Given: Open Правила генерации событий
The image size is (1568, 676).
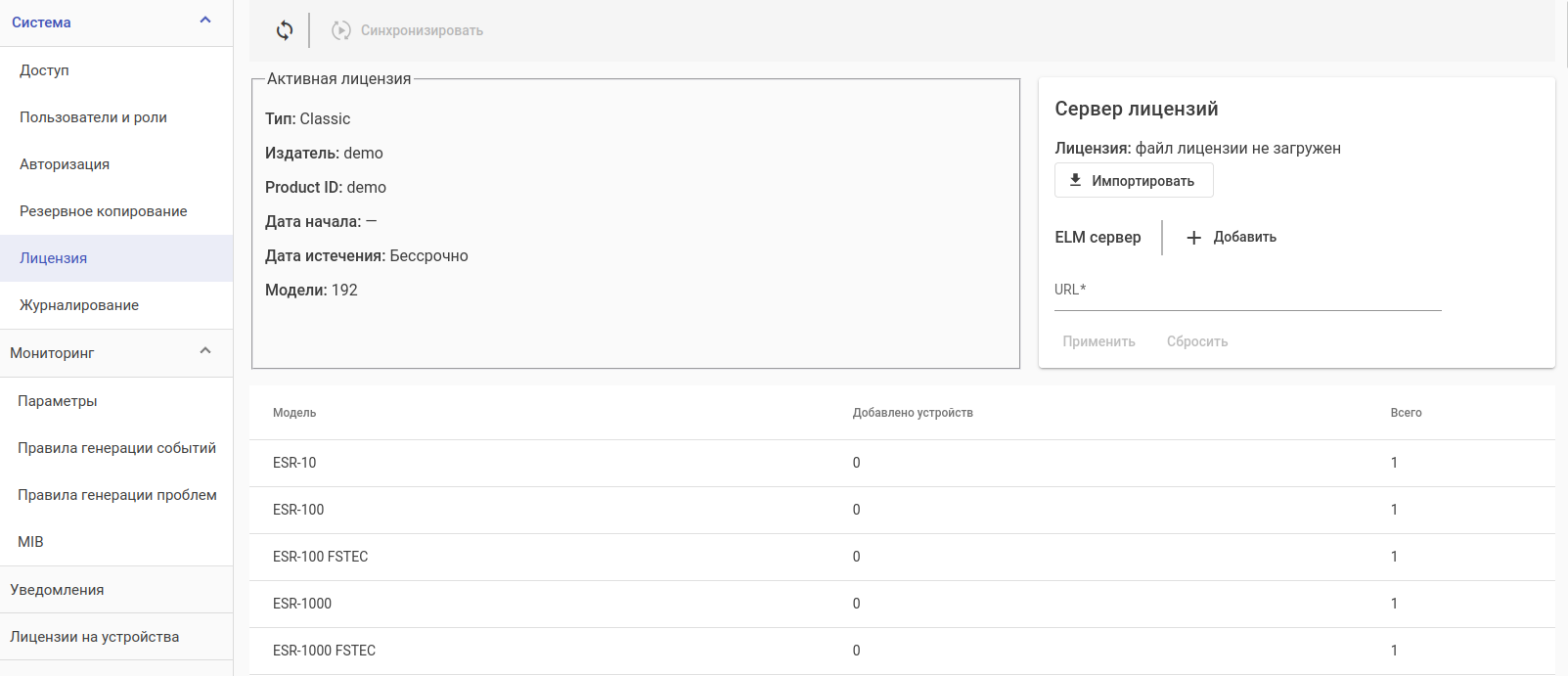Looking at the screenshot, I should point(116,448).
